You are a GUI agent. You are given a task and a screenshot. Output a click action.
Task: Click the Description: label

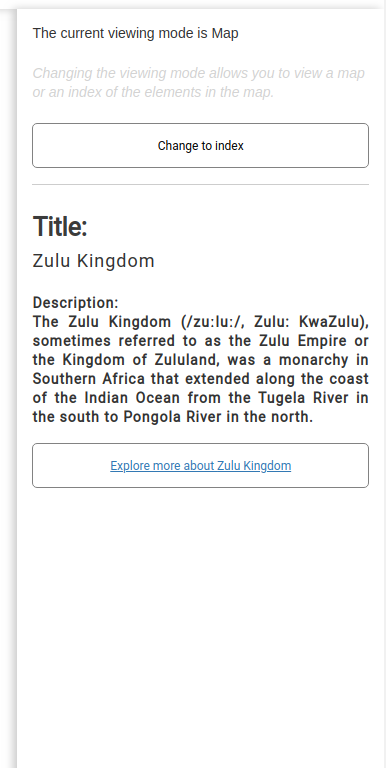coord(75,303)
